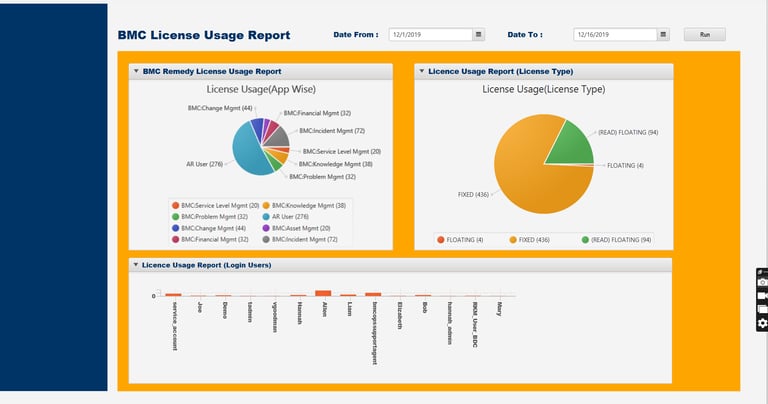Toggle FIXED (436) legend entry in License Type

click(529, 240)
